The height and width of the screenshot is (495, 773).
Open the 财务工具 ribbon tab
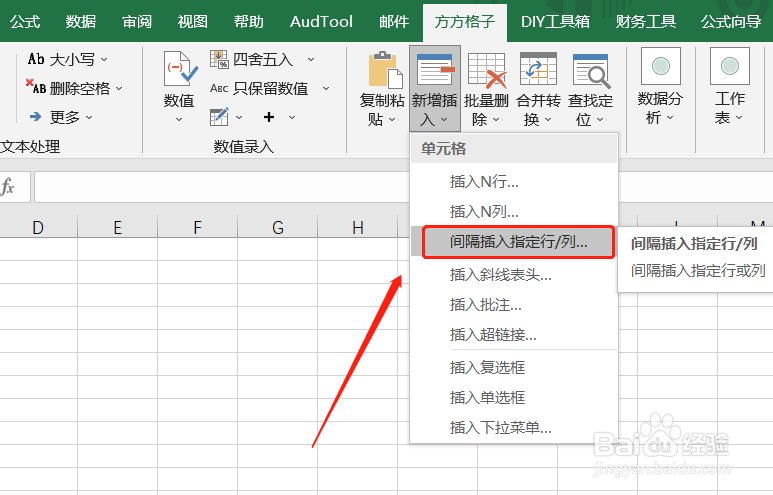(x=645, y=22)
